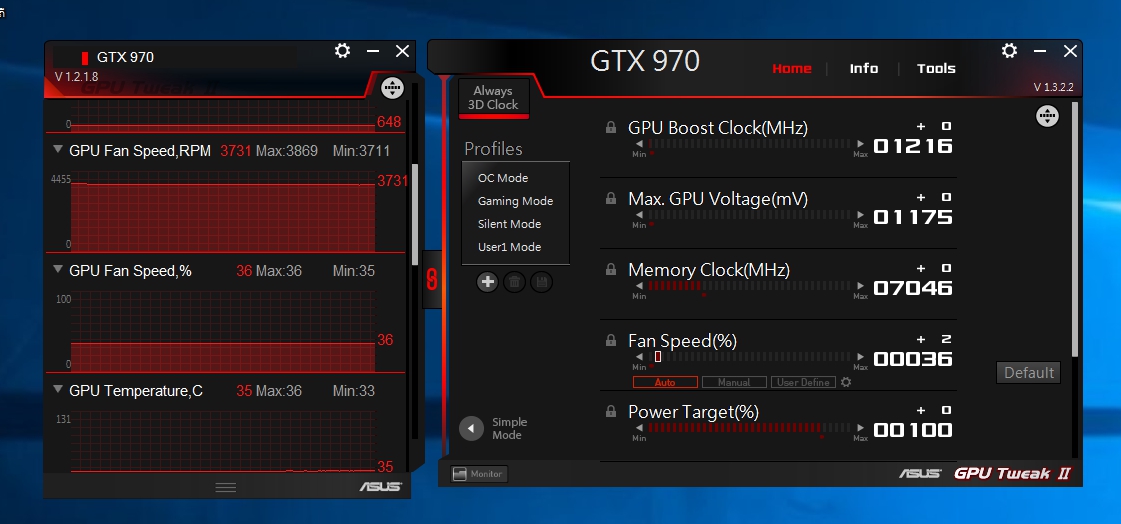Toggle lock for Power Target
This screenshot has height=524, width=1121.
611,411
